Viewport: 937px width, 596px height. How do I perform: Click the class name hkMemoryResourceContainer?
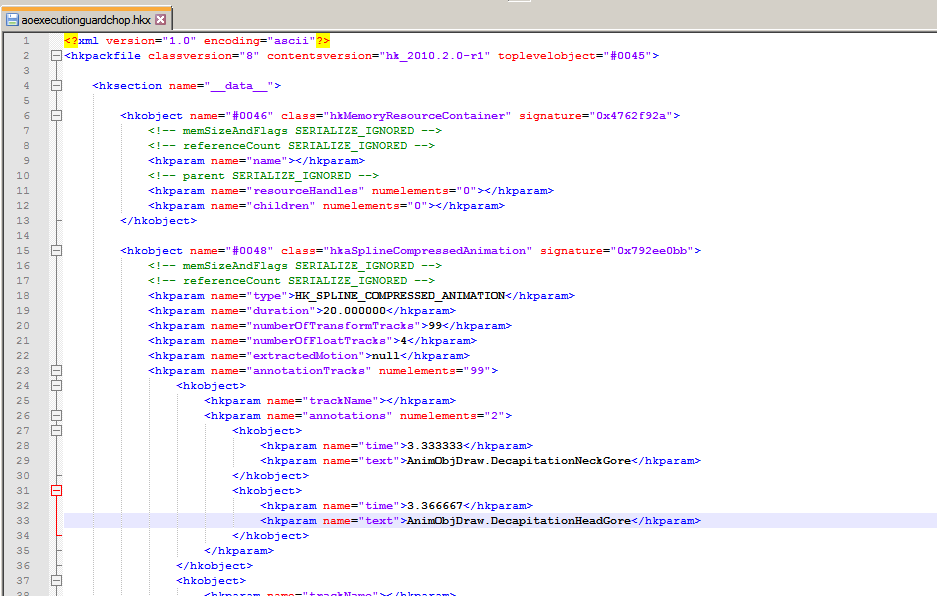pyautogui.click(x=417, y=115)
